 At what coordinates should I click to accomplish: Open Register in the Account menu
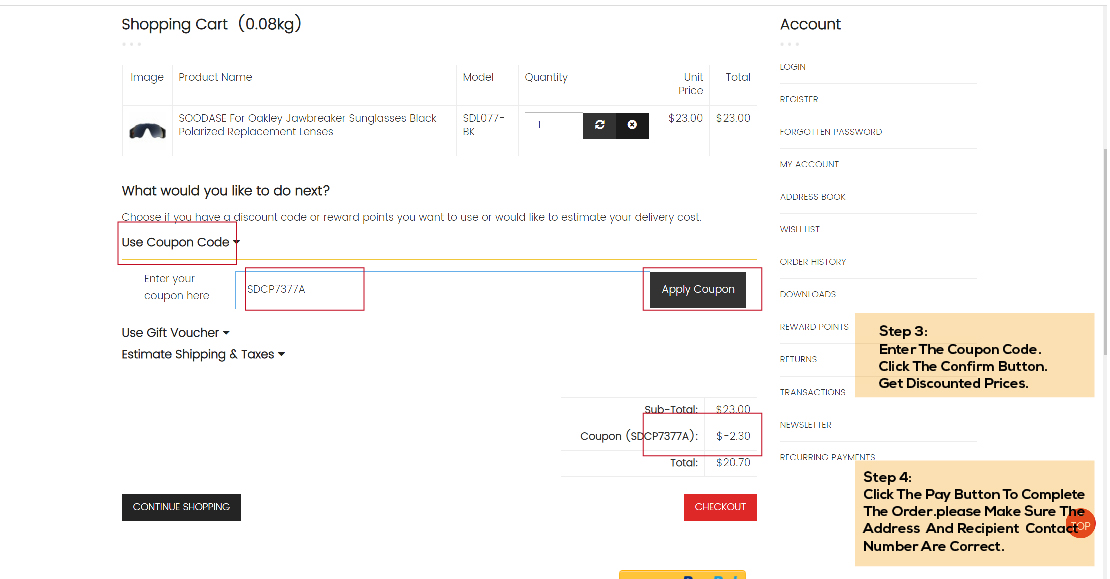pyautogui.click(x=799, y=99)
